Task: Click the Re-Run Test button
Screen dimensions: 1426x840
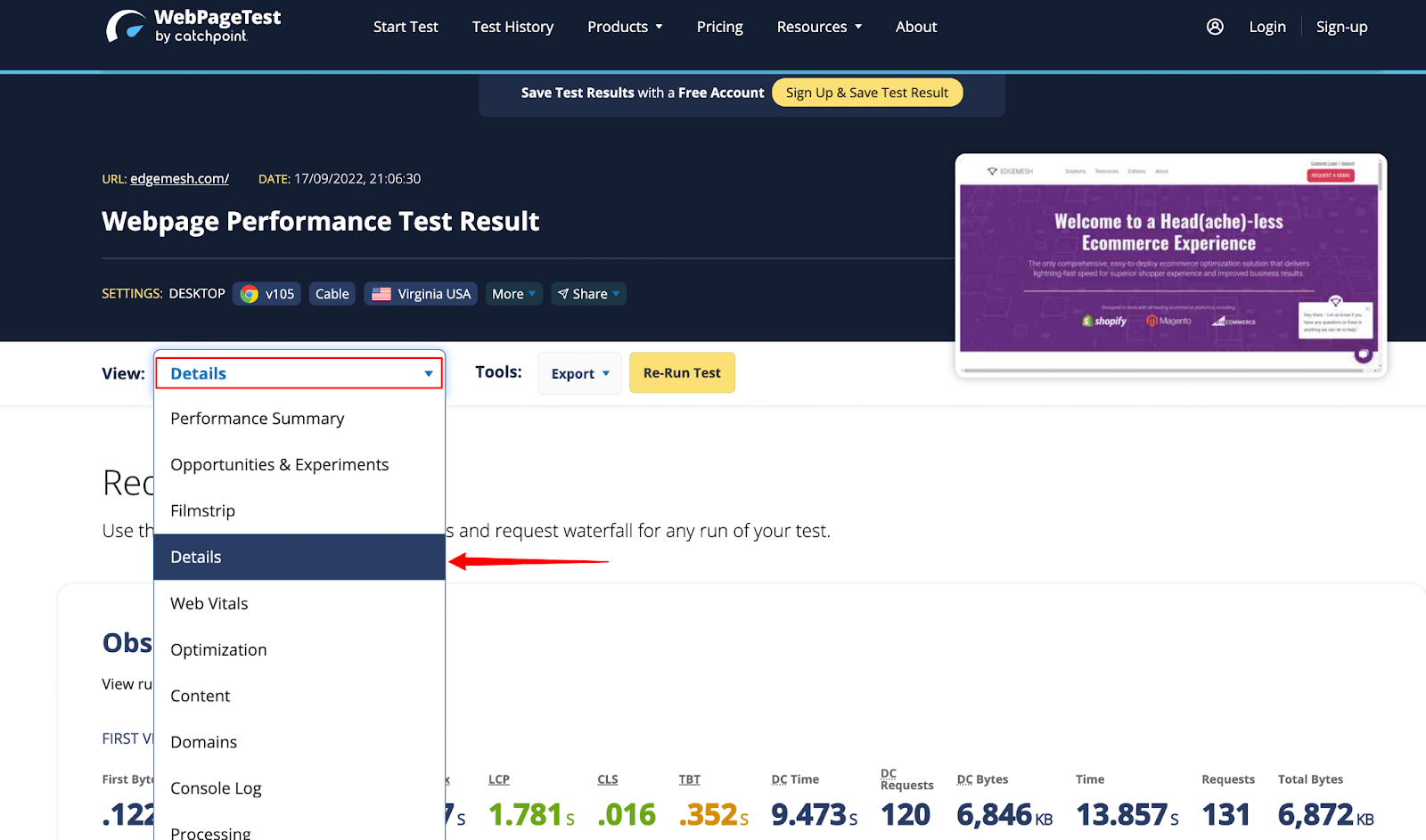Action: click(x=682, y=373)
